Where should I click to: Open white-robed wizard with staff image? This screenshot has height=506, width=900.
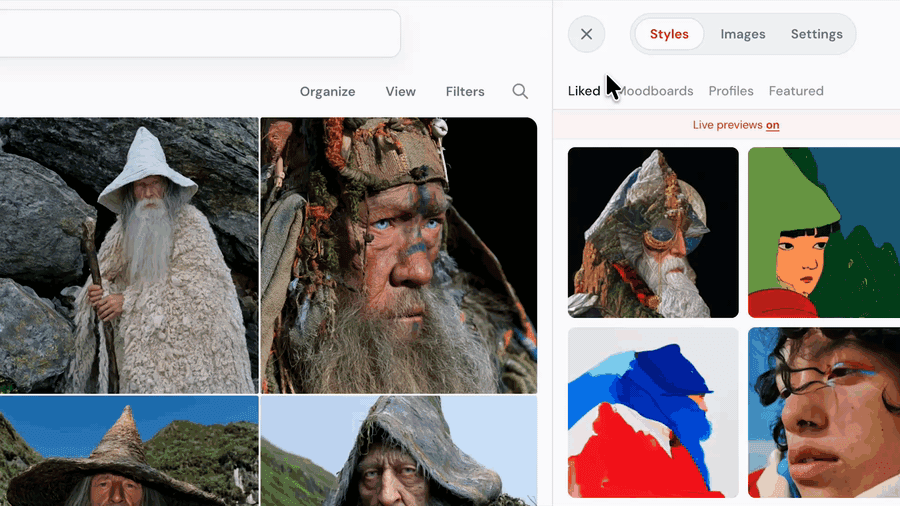pos(129,255)
